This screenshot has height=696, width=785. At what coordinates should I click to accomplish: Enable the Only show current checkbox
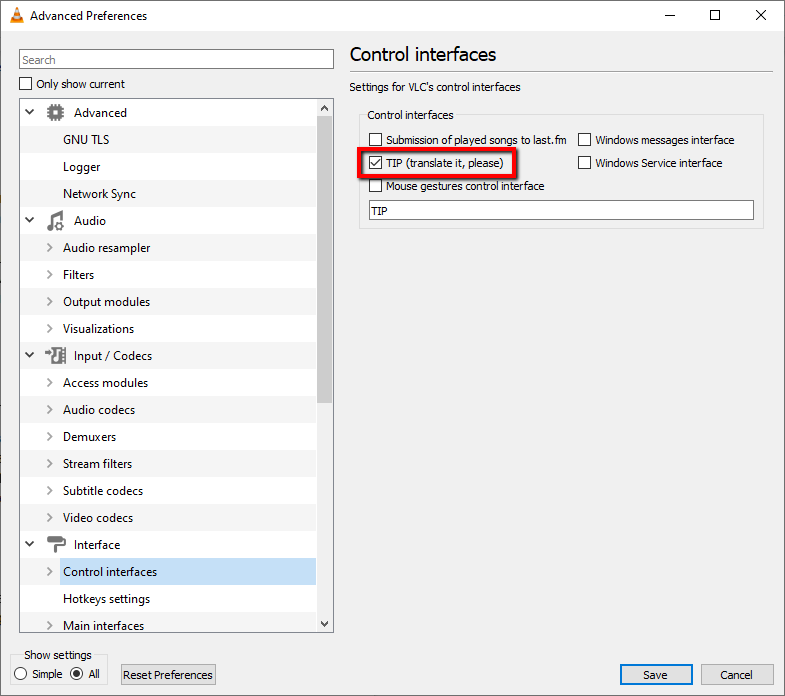(x=27, y=84)
